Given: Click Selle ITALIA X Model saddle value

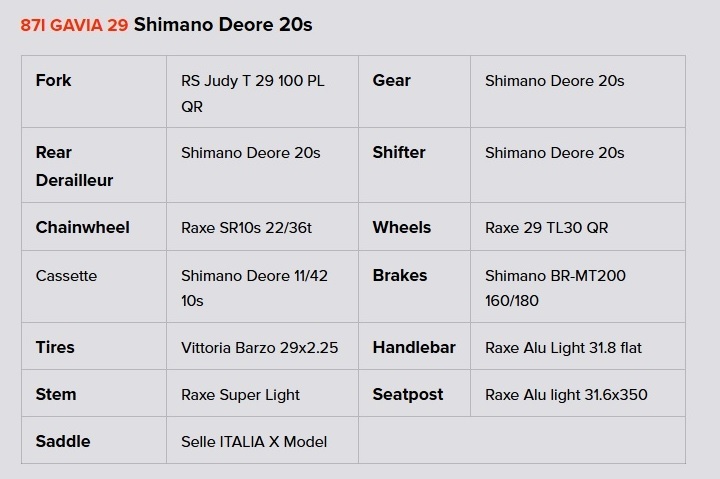Looking at the screenshot, I should pyautogui.click(x=254, y=442).
